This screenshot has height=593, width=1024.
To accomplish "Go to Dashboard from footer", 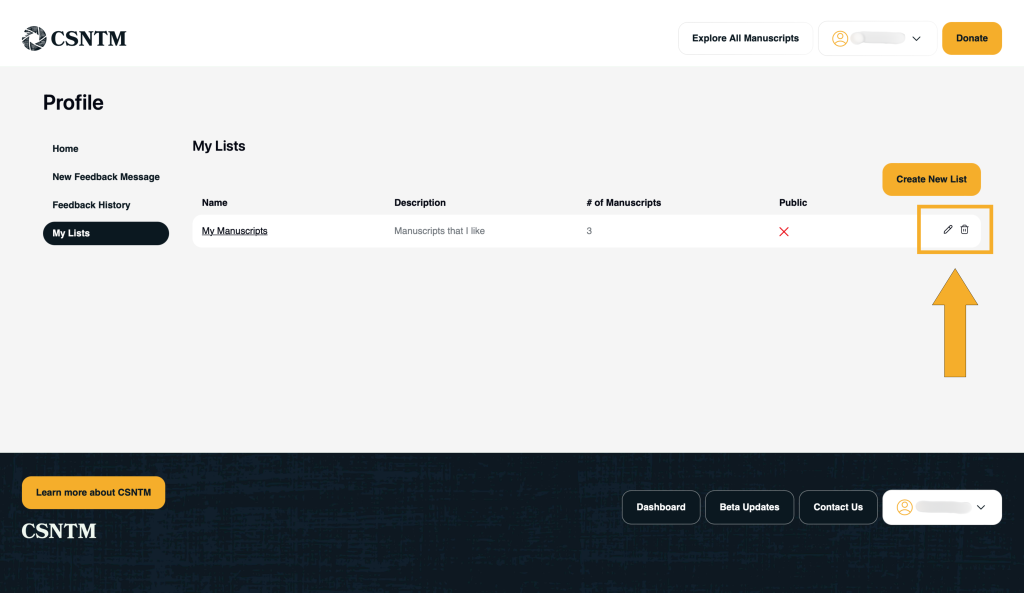I will pos(661,507).
